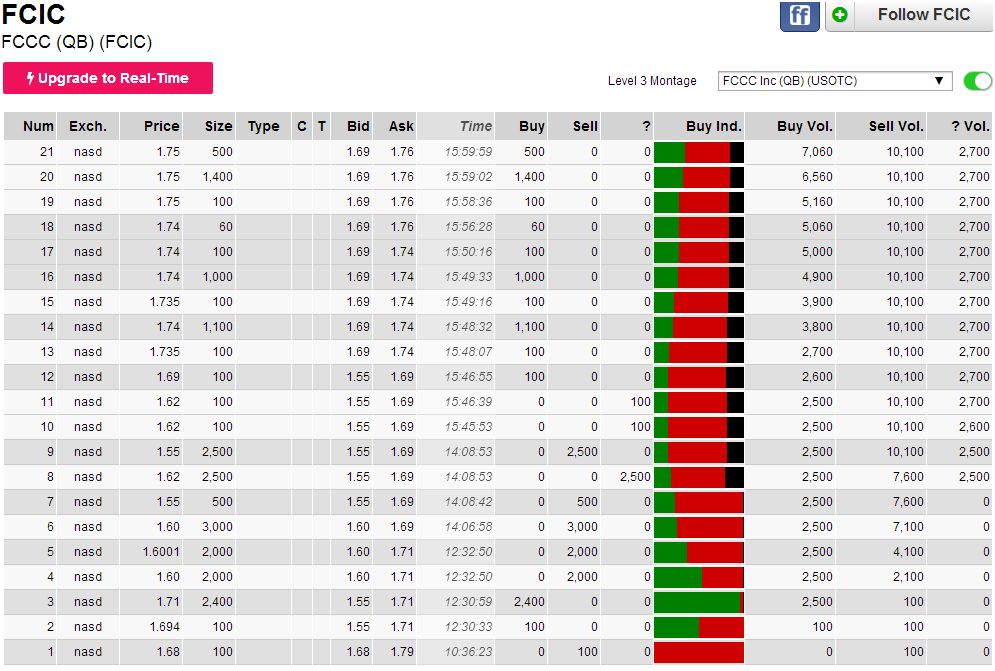This screenshot has height=671, width=995.
Task: Click size 2,400 in trade 3 row
Action: (217, 602)
